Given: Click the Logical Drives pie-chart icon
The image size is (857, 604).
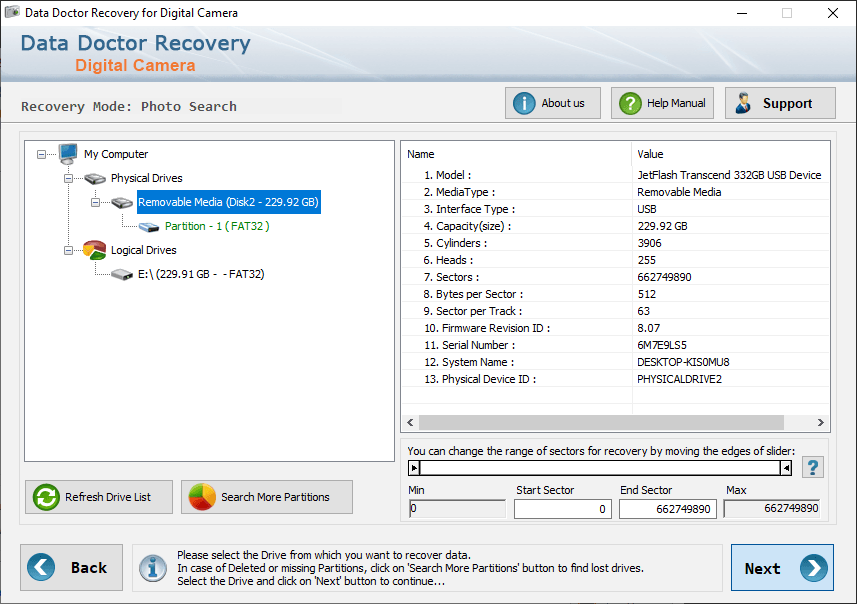Looking at the screenshot, I should 95,250.
